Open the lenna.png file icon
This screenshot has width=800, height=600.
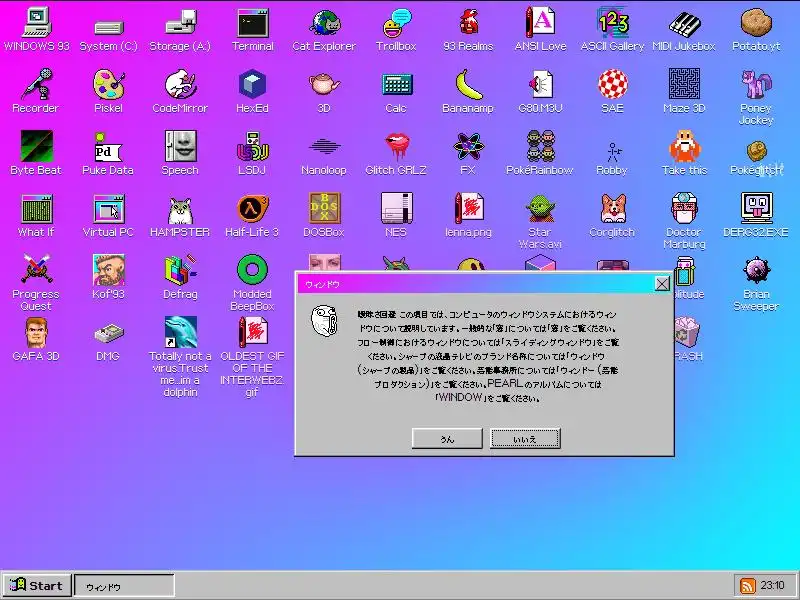coord(468,208)
